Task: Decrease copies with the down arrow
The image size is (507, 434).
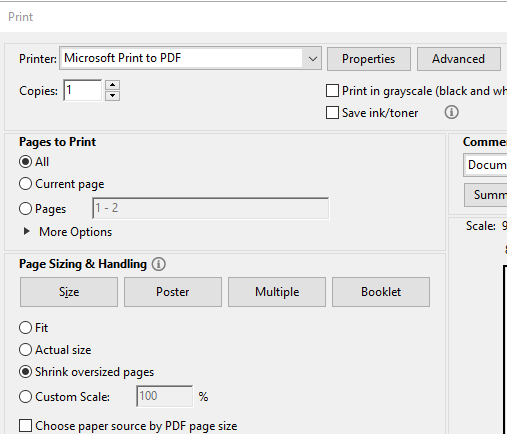Action: [x=113, y=96]
